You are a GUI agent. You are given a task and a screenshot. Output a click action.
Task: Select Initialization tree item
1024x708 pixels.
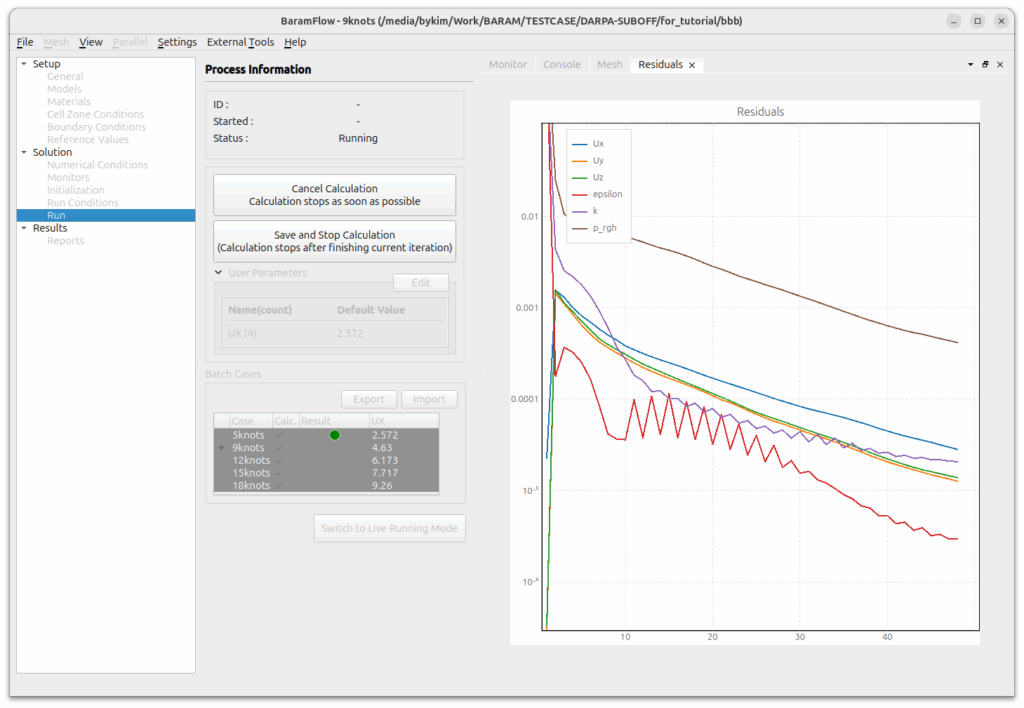pos(75,190)
